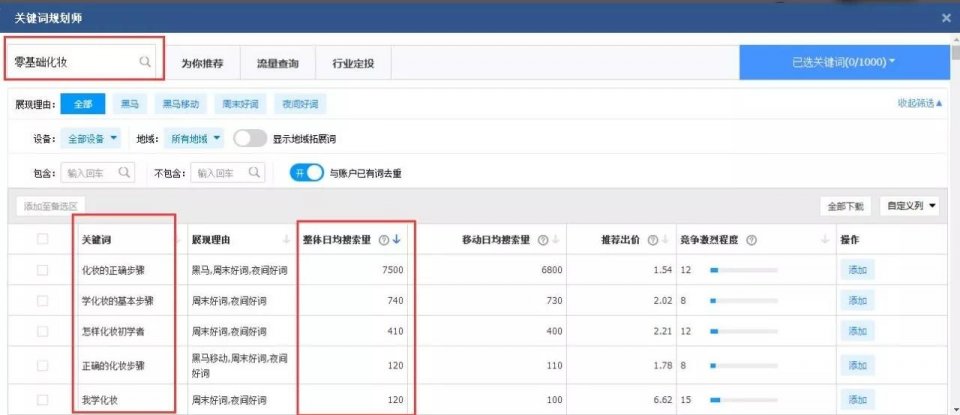Viewport: 960px width, 415px height.
Task: Expand the 已选关键词(0/1000) dropdown
Action: coord(843,62)
